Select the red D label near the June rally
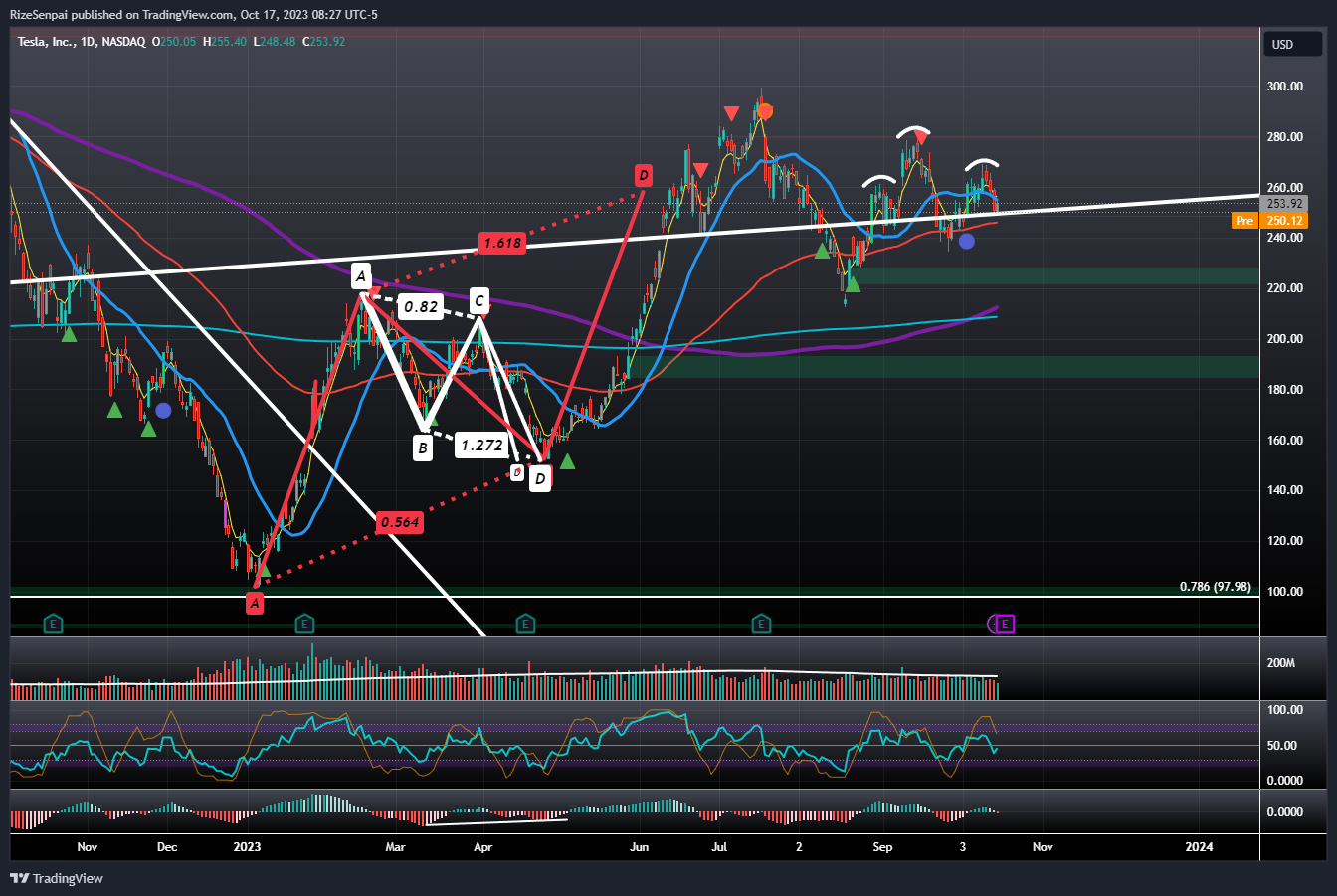1337x896 pixels. 644,176
